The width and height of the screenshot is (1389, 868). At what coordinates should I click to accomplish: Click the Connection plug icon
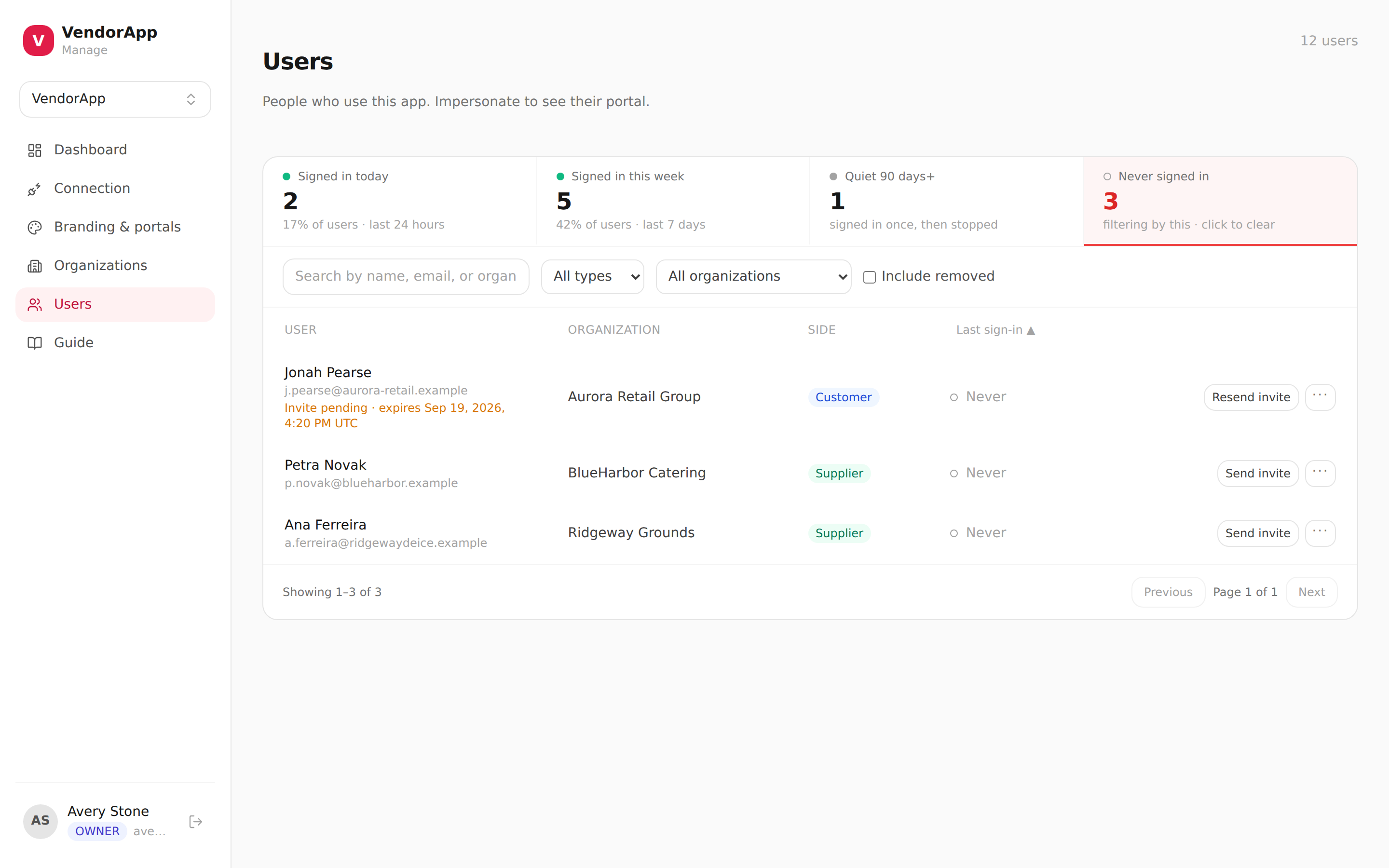tap(35, 189)
